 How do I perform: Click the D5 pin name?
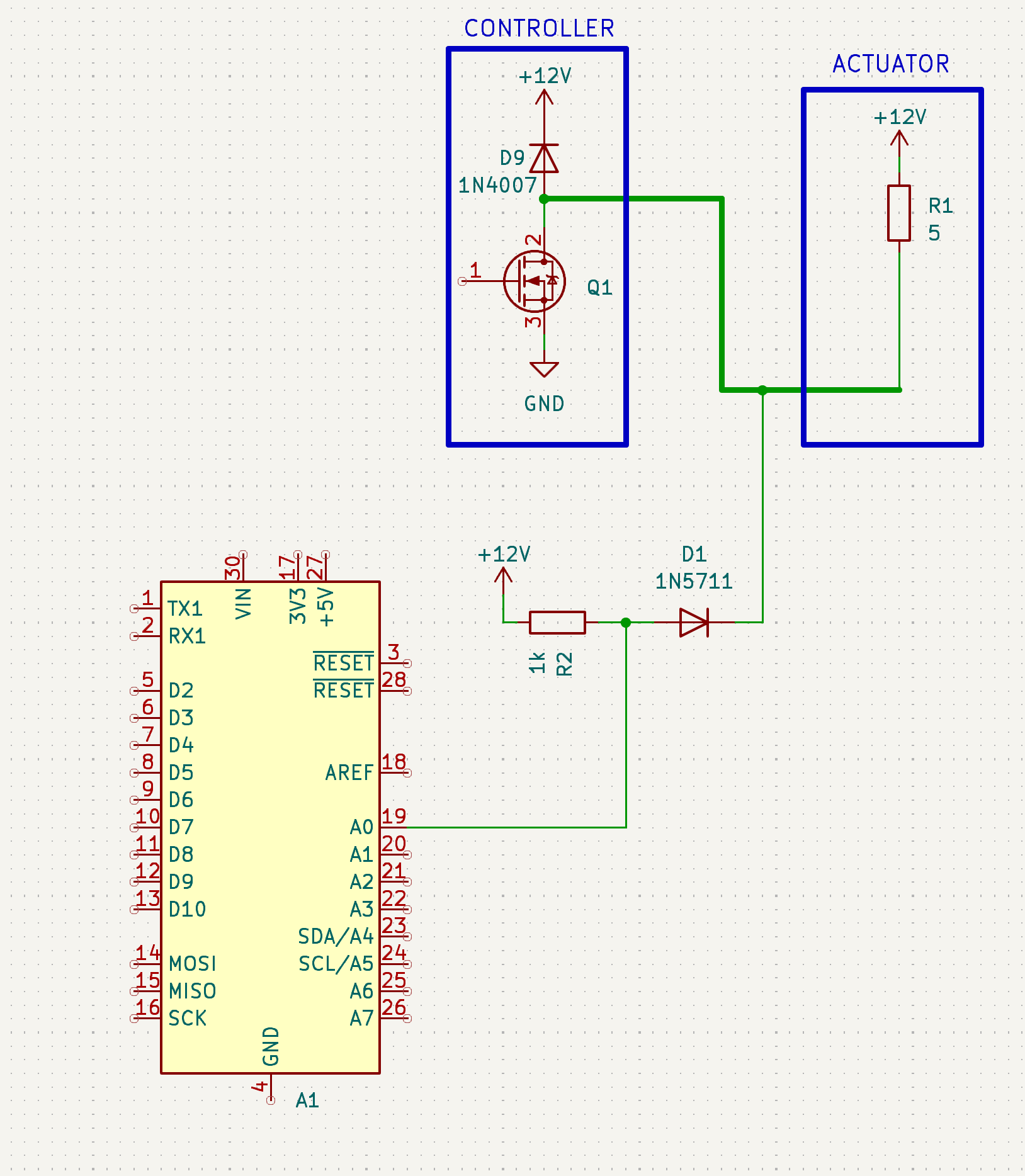coord(181,772)
